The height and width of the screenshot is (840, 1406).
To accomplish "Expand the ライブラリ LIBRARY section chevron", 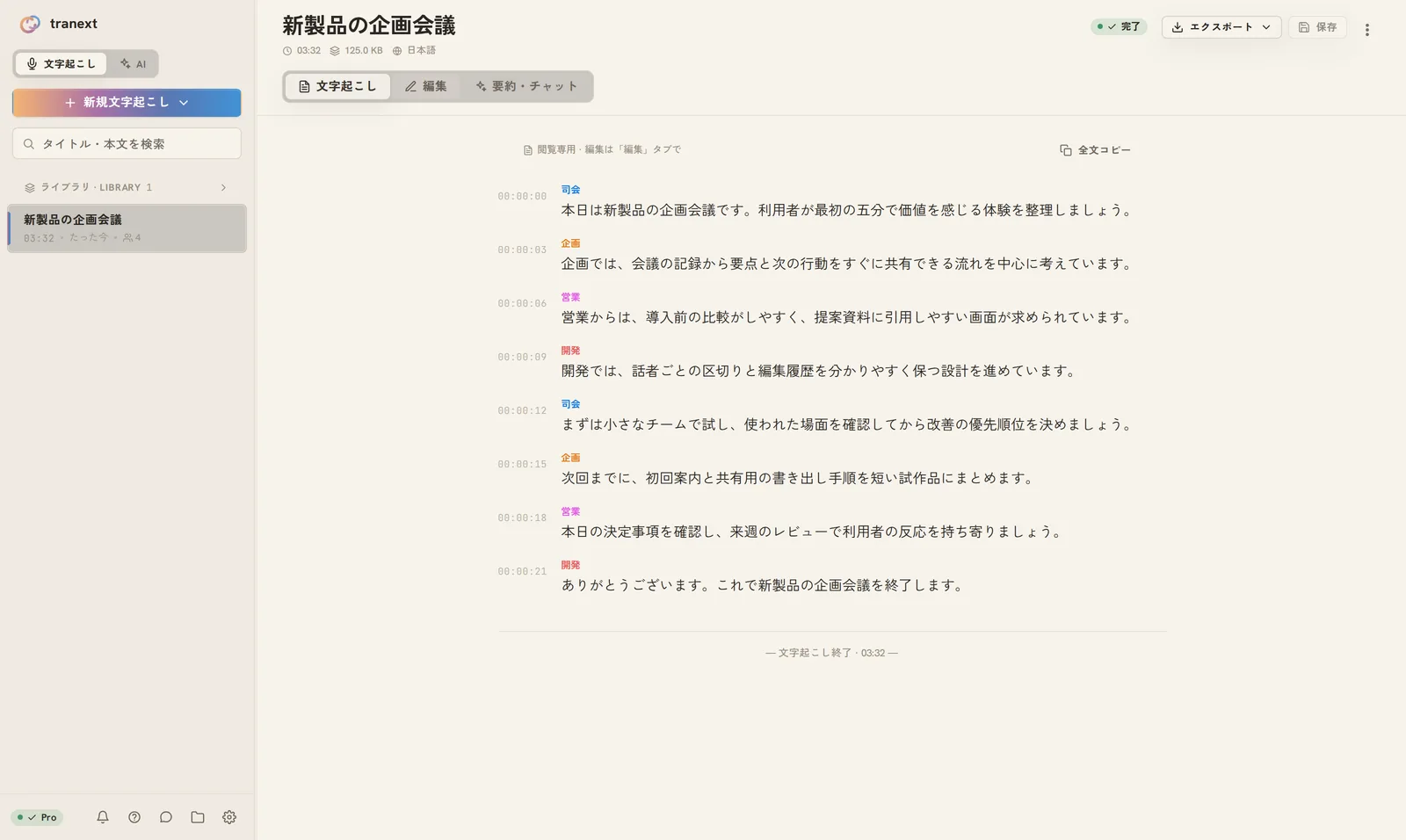I will click(x=223, y=187).
